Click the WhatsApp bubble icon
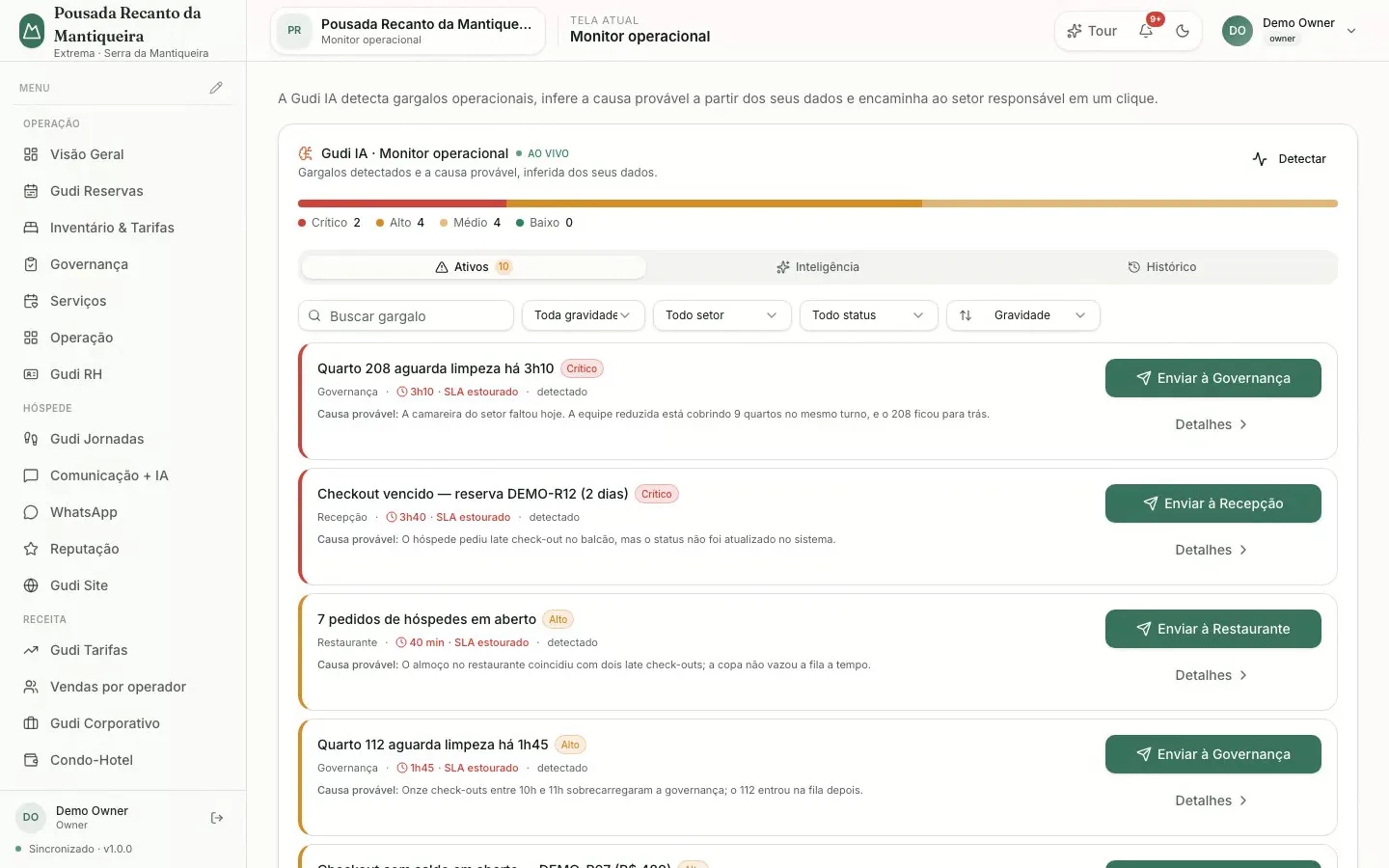1389x868 pixels. (x=31, y=512)
